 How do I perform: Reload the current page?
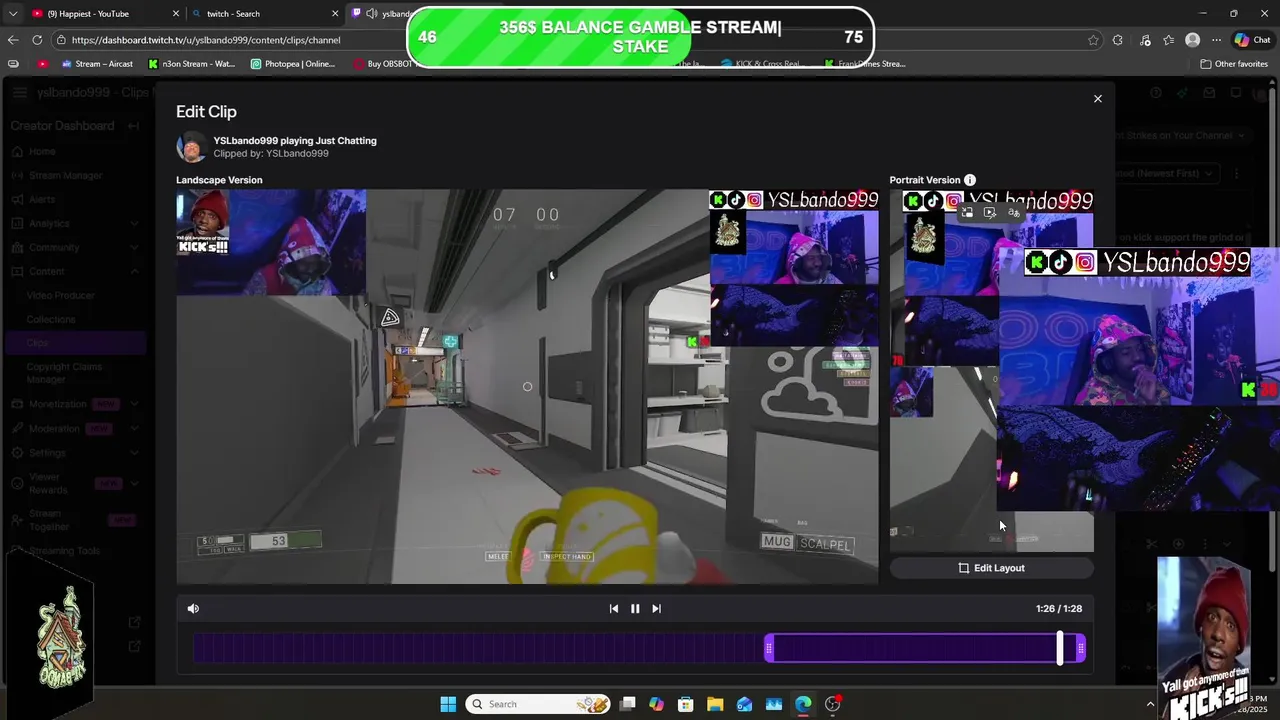click(x=37, y=40)
